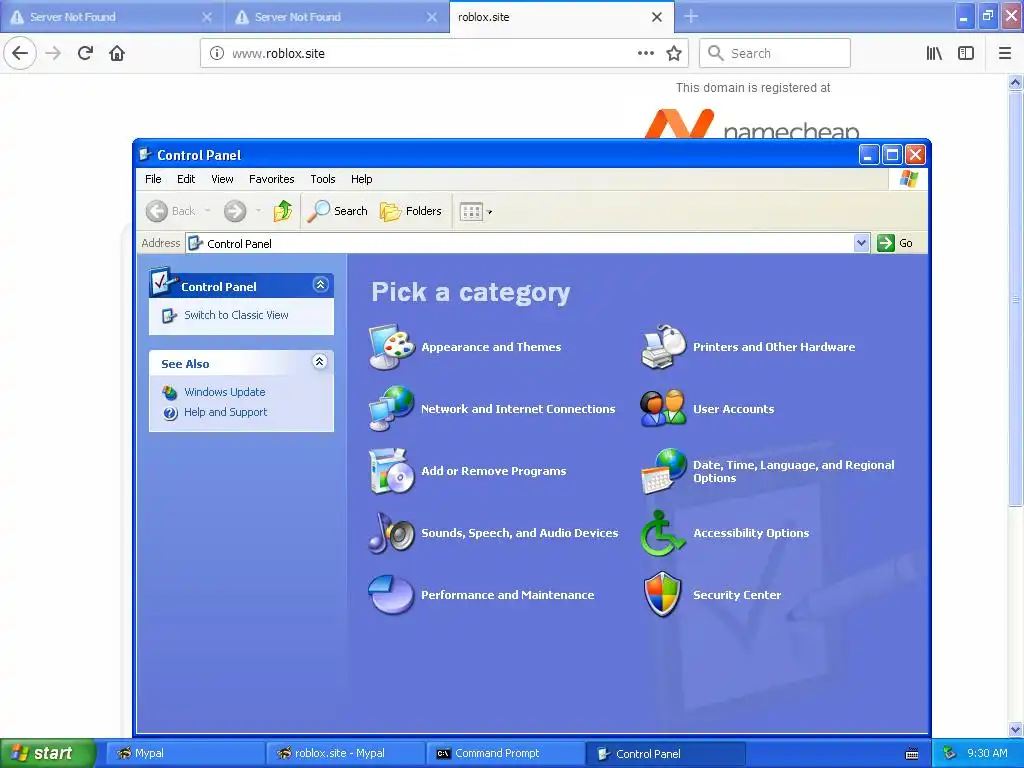Open the Add or Remove Programs icon
The width and height of the screenshot is (1024, 768).
tap(391, 471)
